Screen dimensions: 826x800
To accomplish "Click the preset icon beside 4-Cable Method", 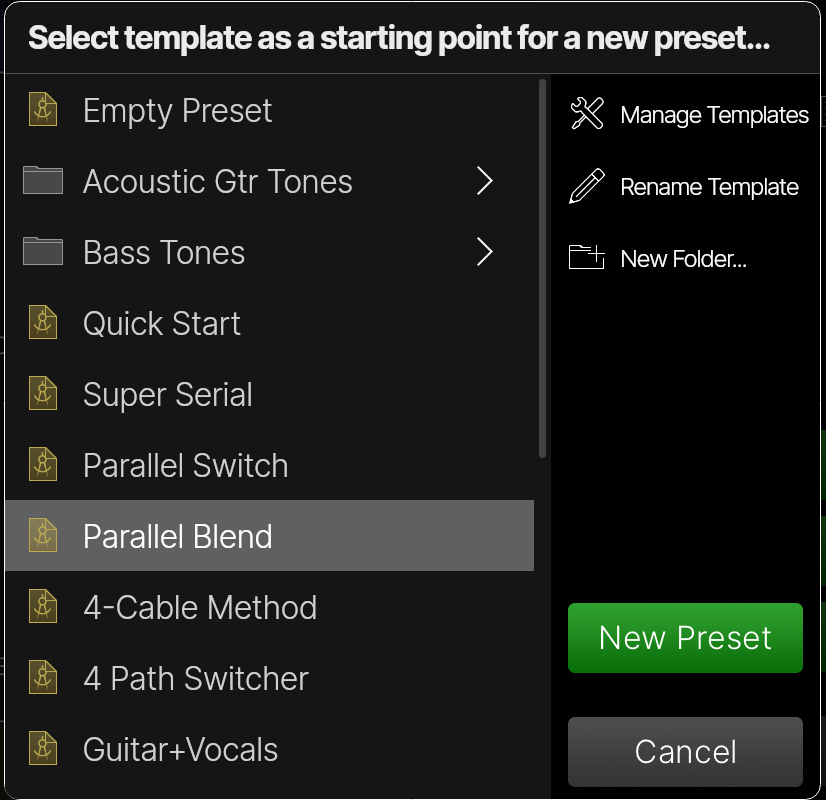I will (x=43, y=607).
